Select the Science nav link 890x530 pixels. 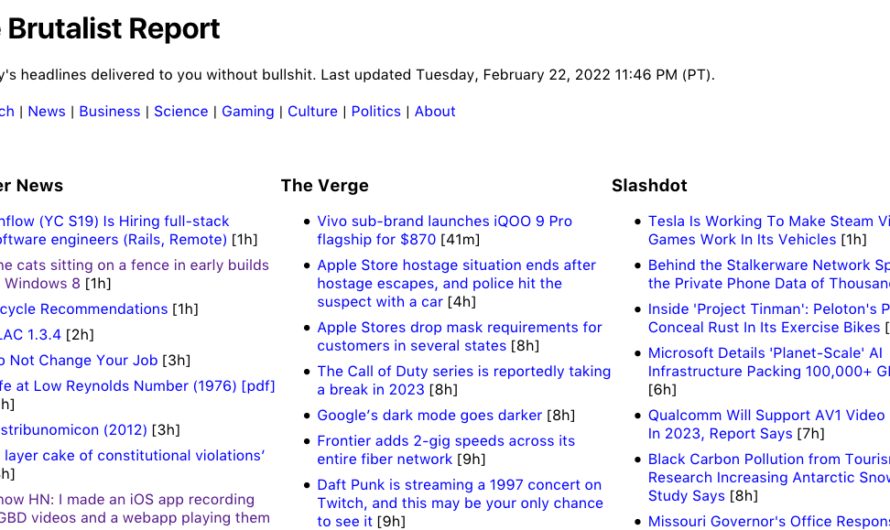coord(181,111)
